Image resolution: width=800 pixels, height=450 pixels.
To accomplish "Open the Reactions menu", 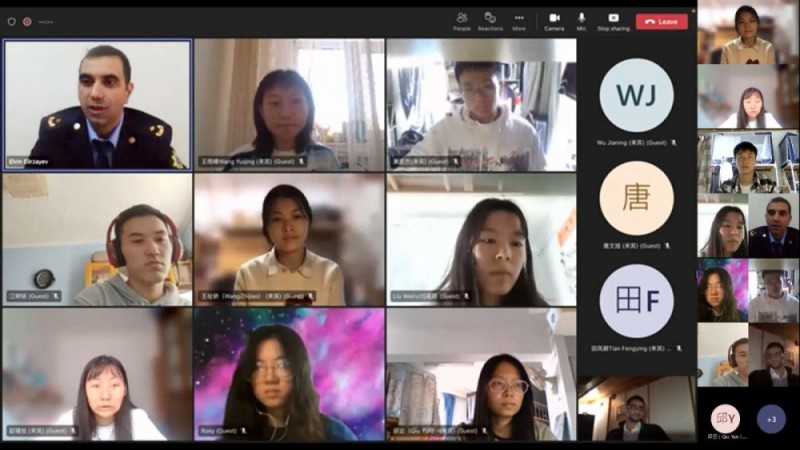I will point(490,20).
